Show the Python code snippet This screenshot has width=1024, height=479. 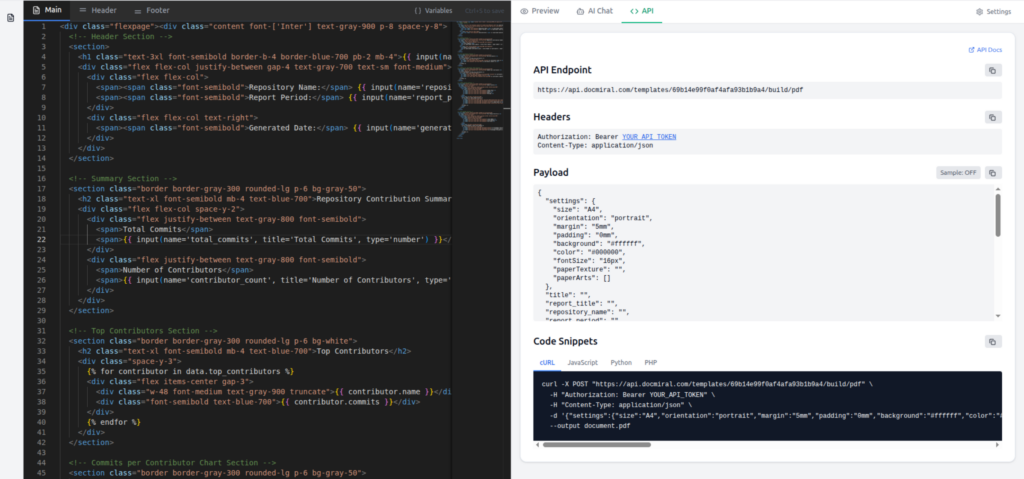tap(621, 362)
